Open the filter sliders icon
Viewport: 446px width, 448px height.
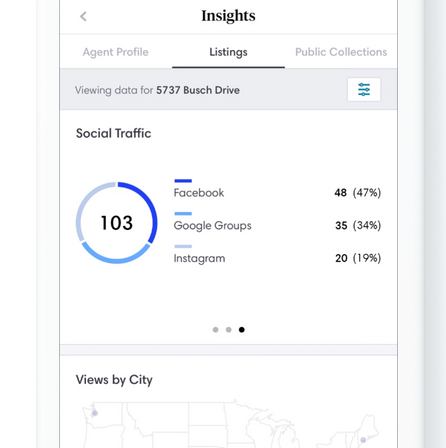tap(364, 90)
